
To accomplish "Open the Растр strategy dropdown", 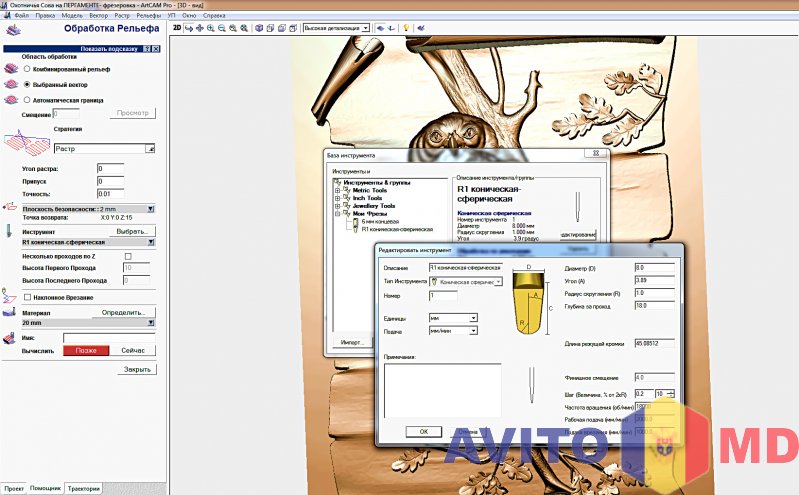I will (x=150, y=148).
